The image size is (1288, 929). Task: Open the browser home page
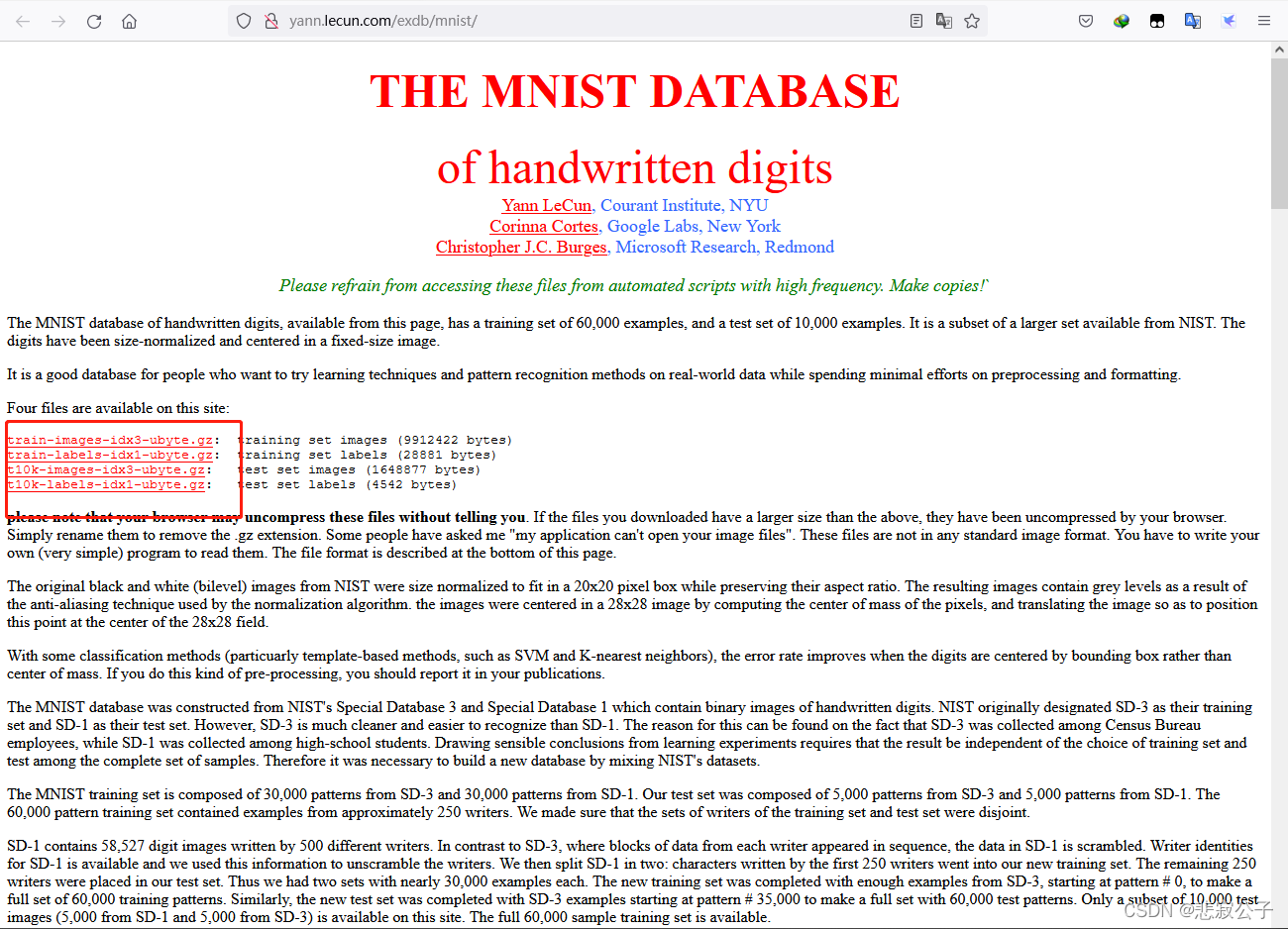click(x=130, y=21)
